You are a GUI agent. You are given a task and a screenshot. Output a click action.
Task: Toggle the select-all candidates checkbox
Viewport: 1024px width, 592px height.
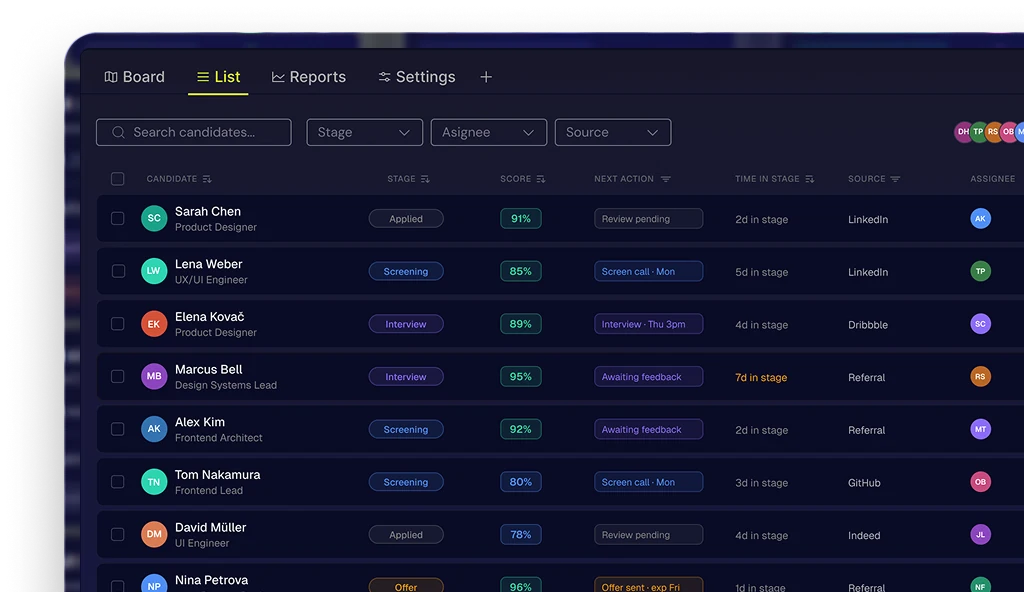pos(118,178)
